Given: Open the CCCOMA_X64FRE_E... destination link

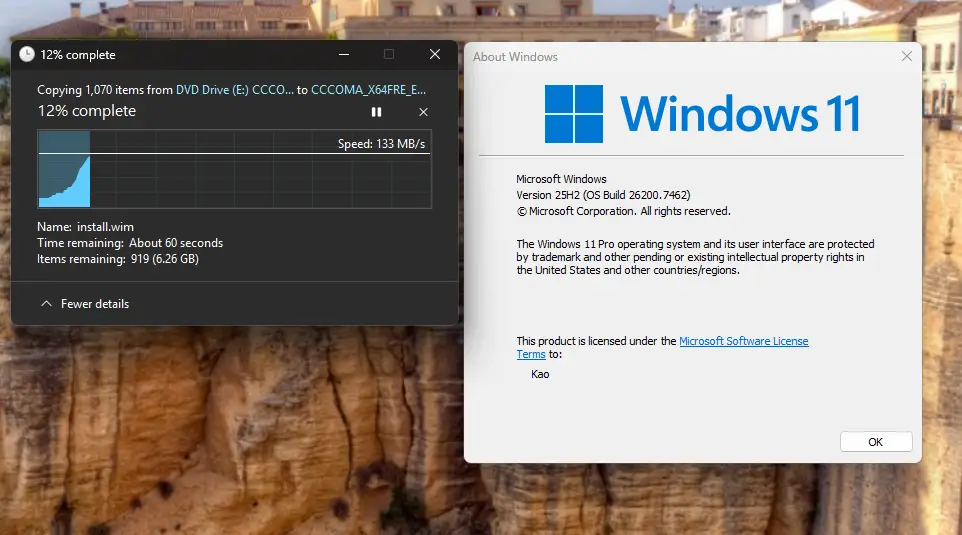Looking at the screenshot, I should (x=368, y=90).
